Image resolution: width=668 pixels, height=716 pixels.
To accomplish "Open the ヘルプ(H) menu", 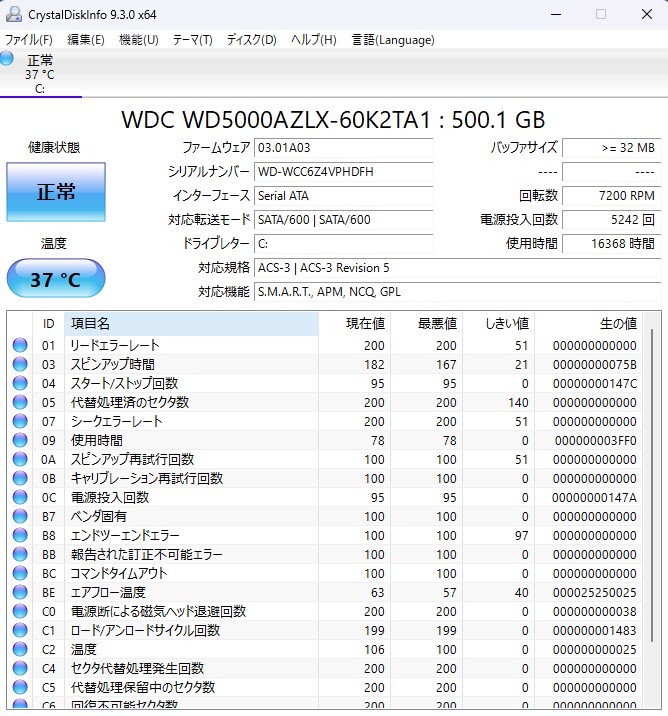I will tap(314, 40).
